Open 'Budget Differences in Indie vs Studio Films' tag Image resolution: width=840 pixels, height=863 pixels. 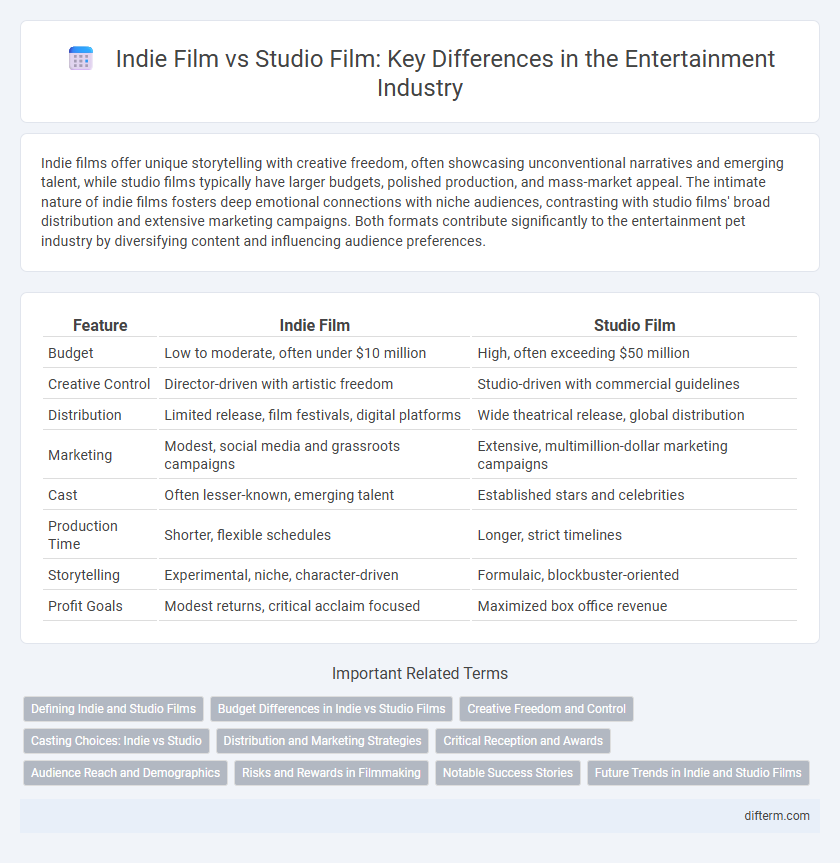coord(331,709)
